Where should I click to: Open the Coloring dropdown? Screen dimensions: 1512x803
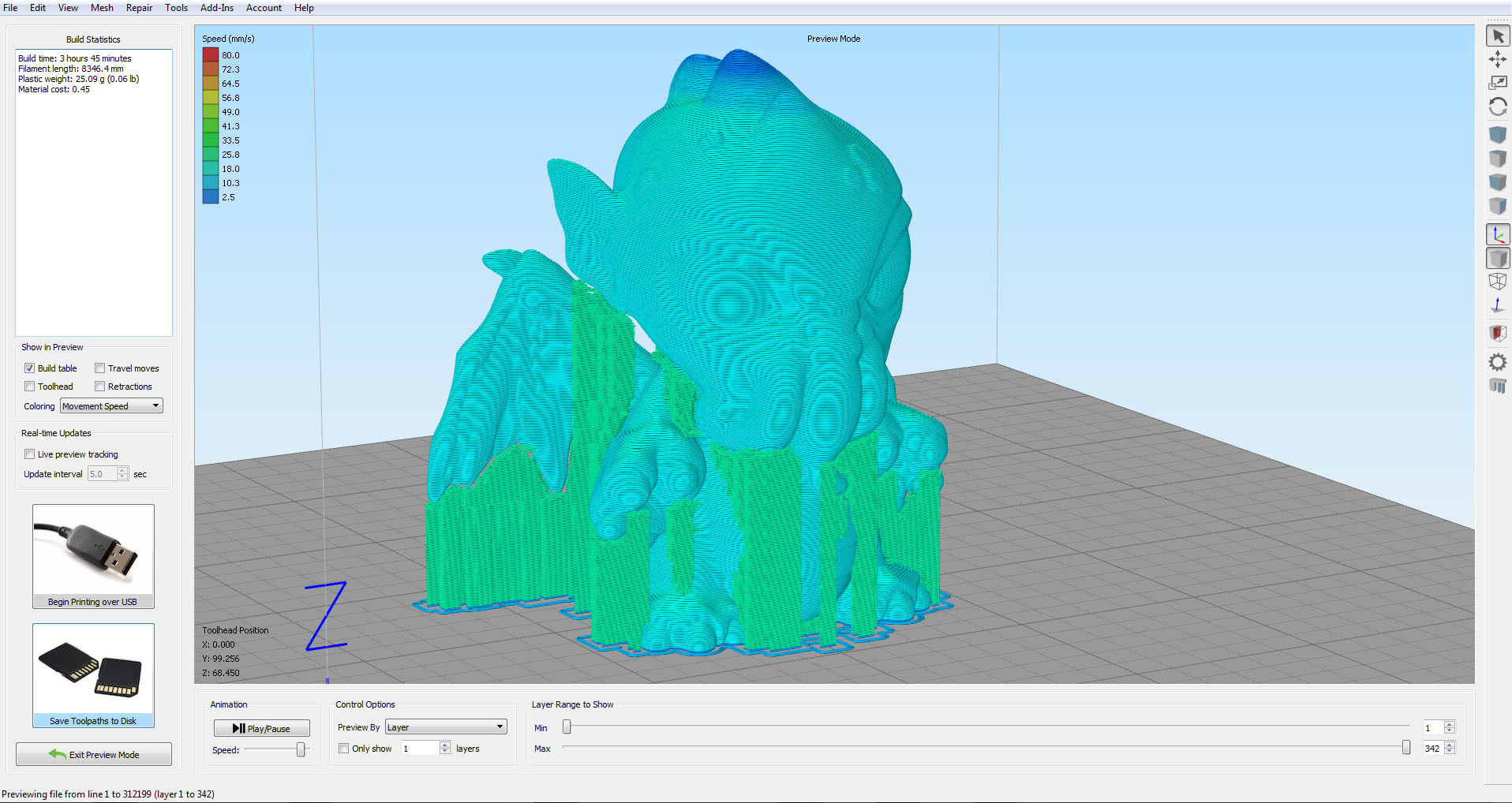[x=110, y=405]
